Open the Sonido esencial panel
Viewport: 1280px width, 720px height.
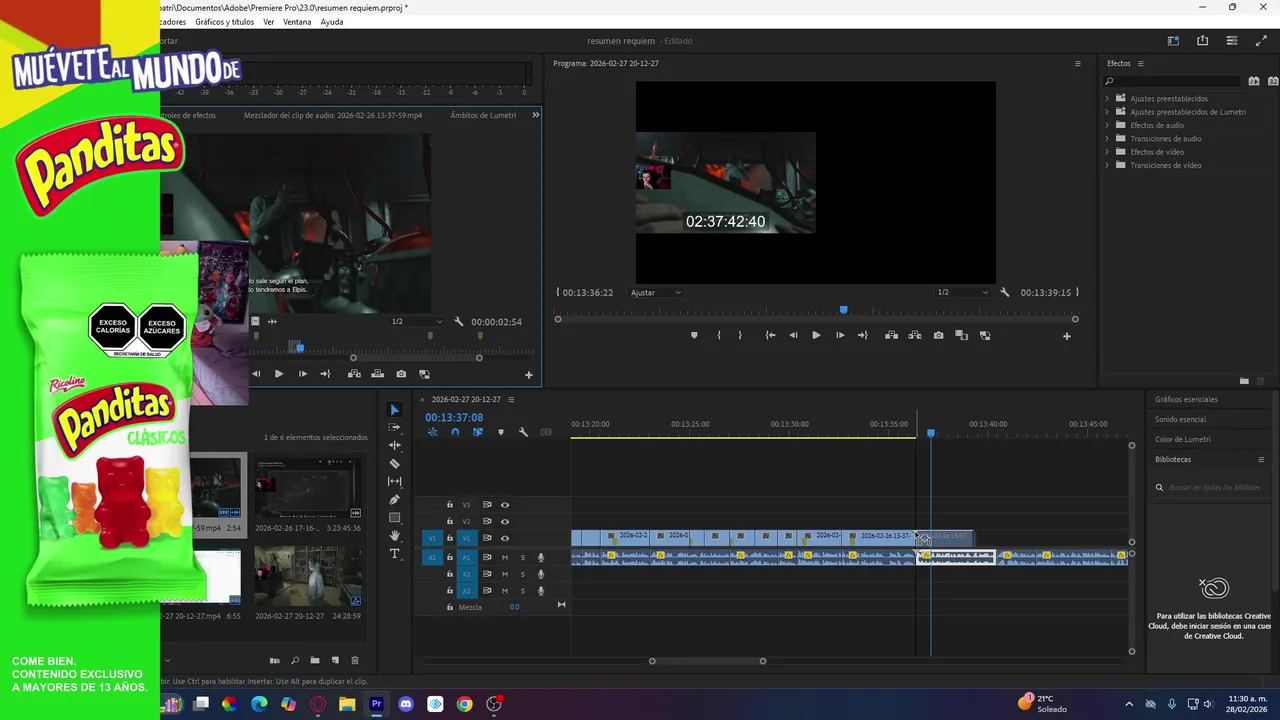pos(1180,420)
